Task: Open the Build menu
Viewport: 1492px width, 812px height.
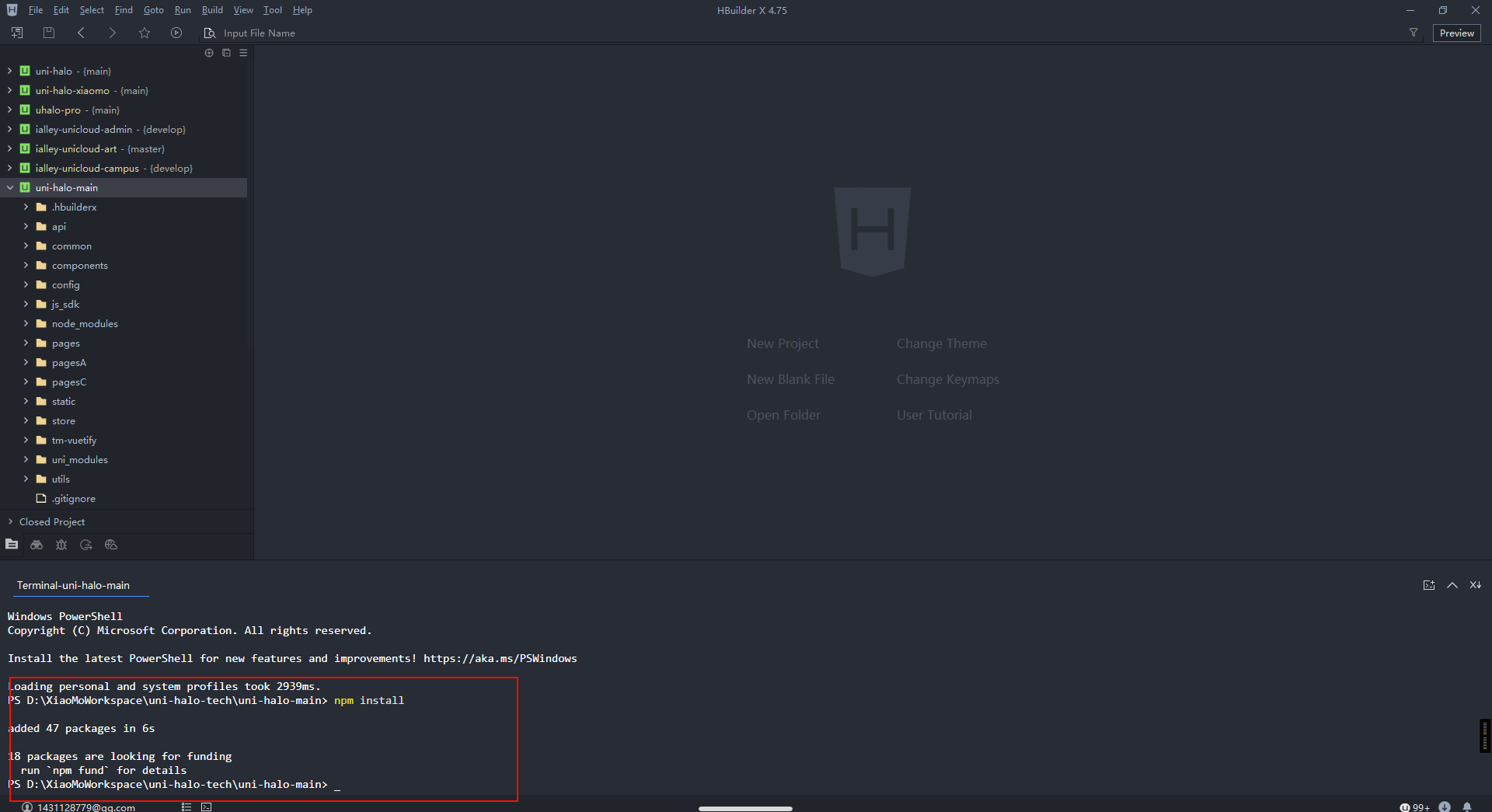Action: click(212, 10)
